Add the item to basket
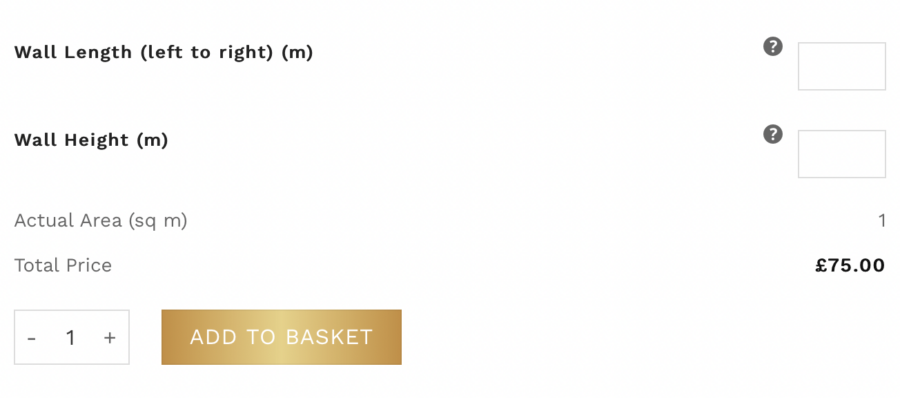 pos(281,337)
